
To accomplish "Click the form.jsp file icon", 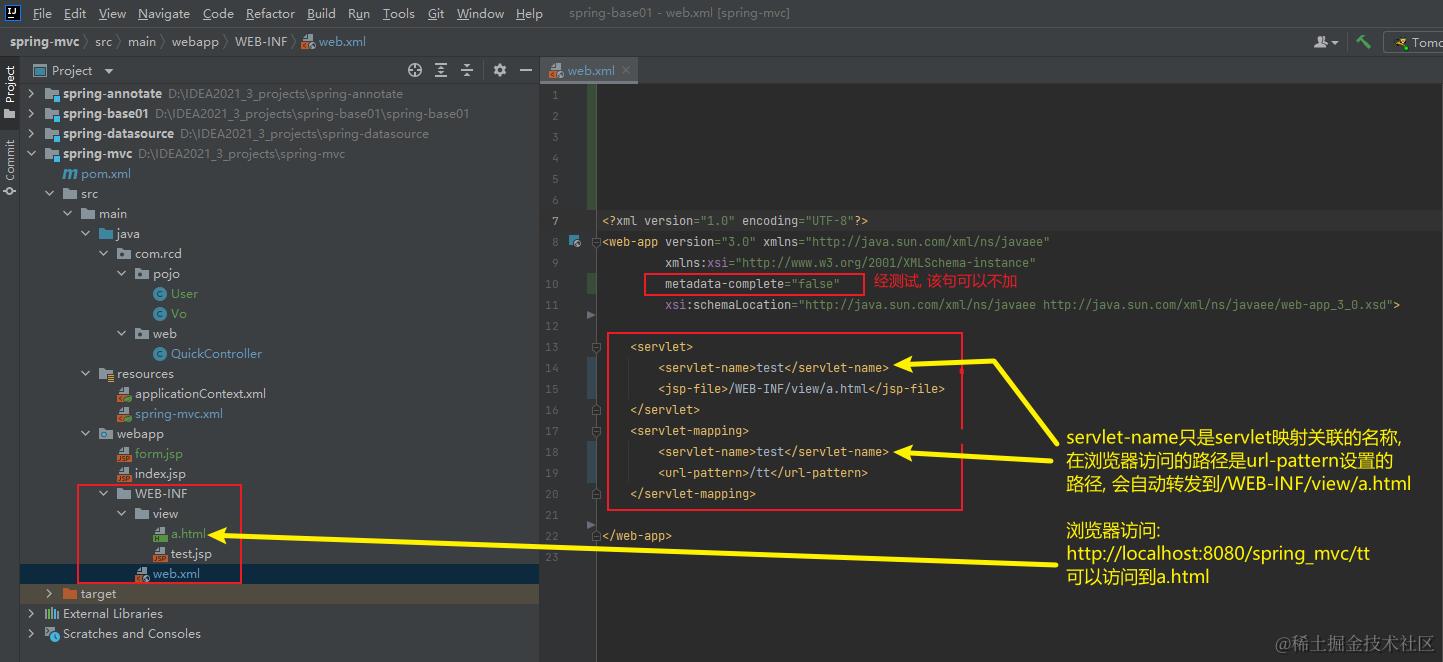I will point(124,454).
